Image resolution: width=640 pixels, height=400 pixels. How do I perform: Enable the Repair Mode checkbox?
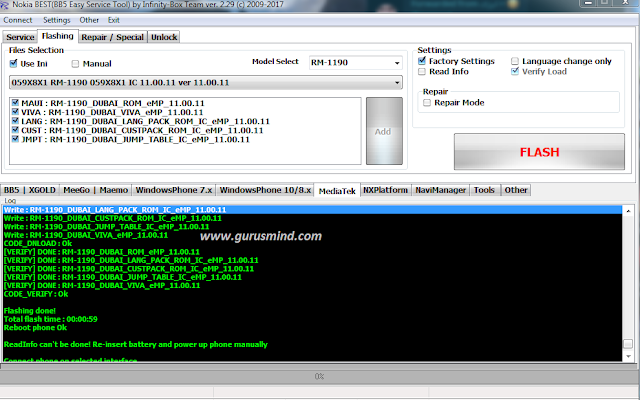pyautogui.click(x=427, y=103)
